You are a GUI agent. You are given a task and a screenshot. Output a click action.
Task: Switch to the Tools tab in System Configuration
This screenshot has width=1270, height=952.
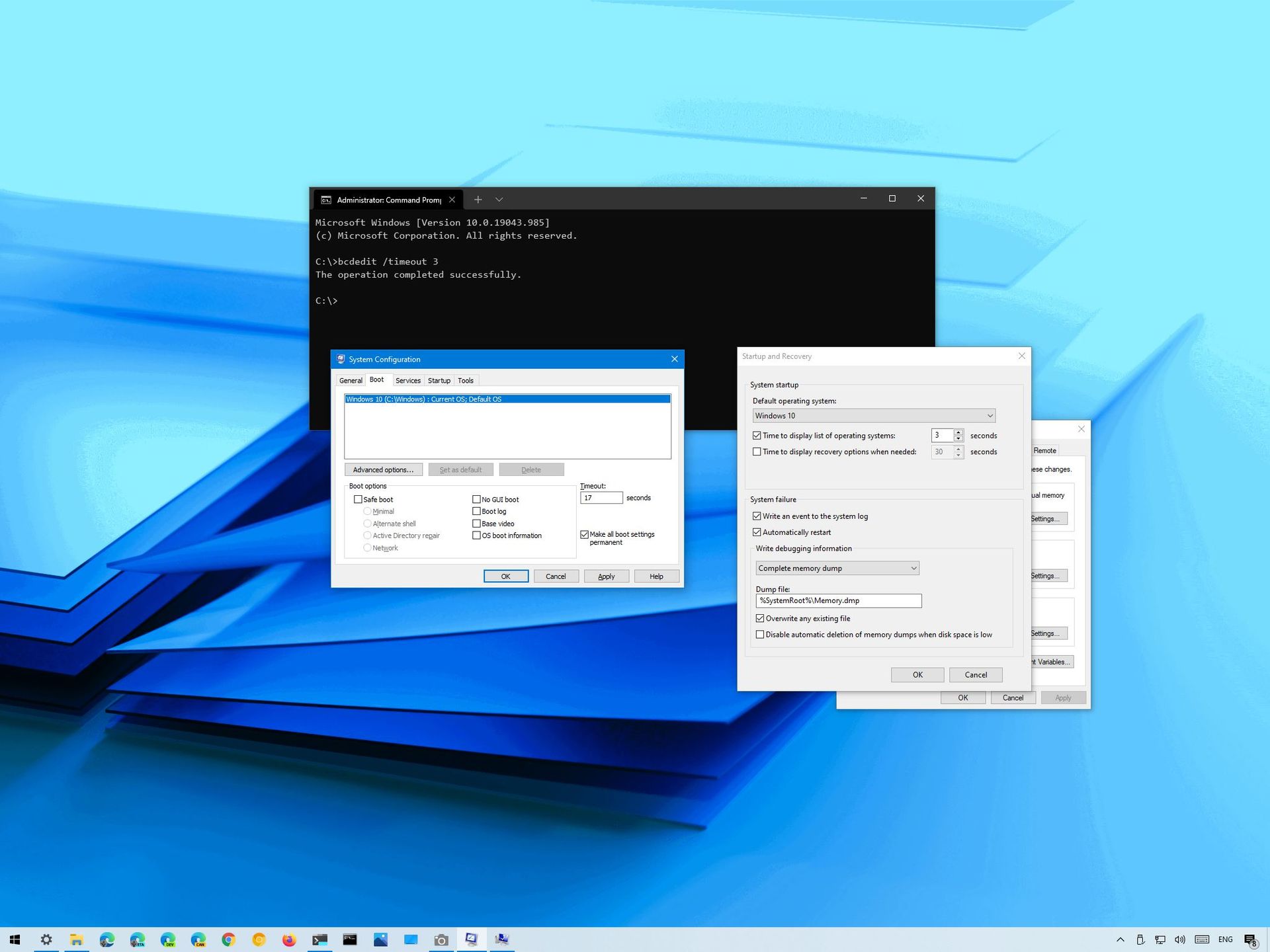[466, 380]
